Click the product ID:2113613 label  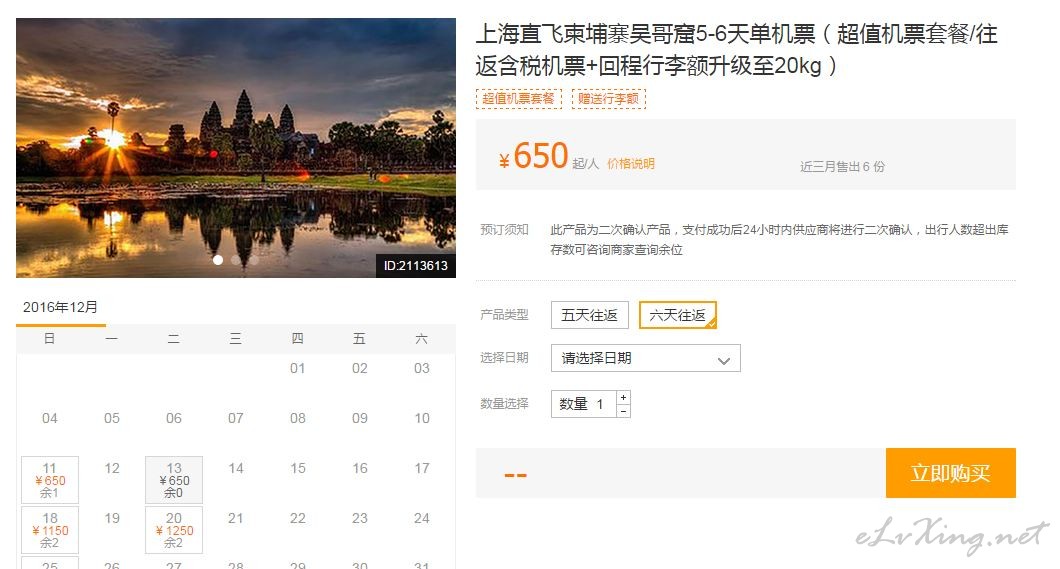tap(416, 266)
